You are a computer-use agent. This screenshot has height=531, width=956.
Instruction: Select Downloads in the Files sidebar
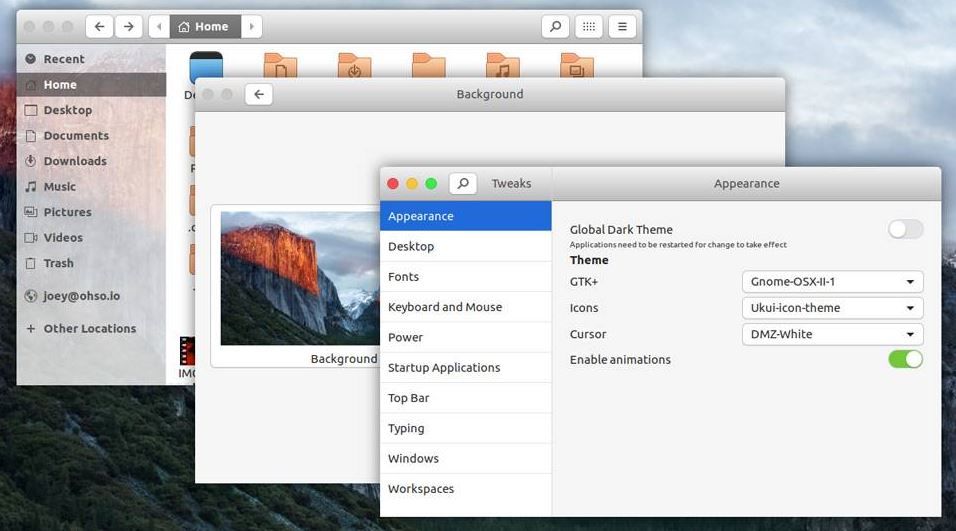[x=75, y=161]
